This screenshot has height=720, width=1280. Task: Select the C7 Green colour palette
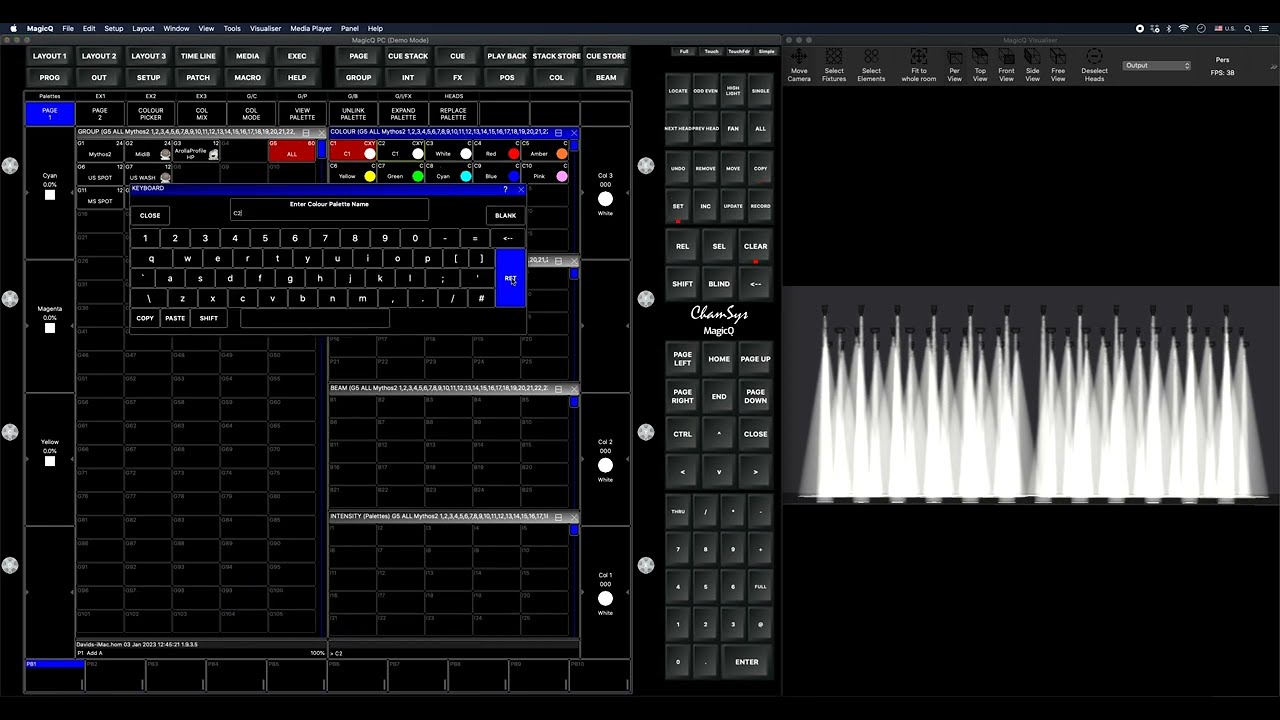pos(400,173)
